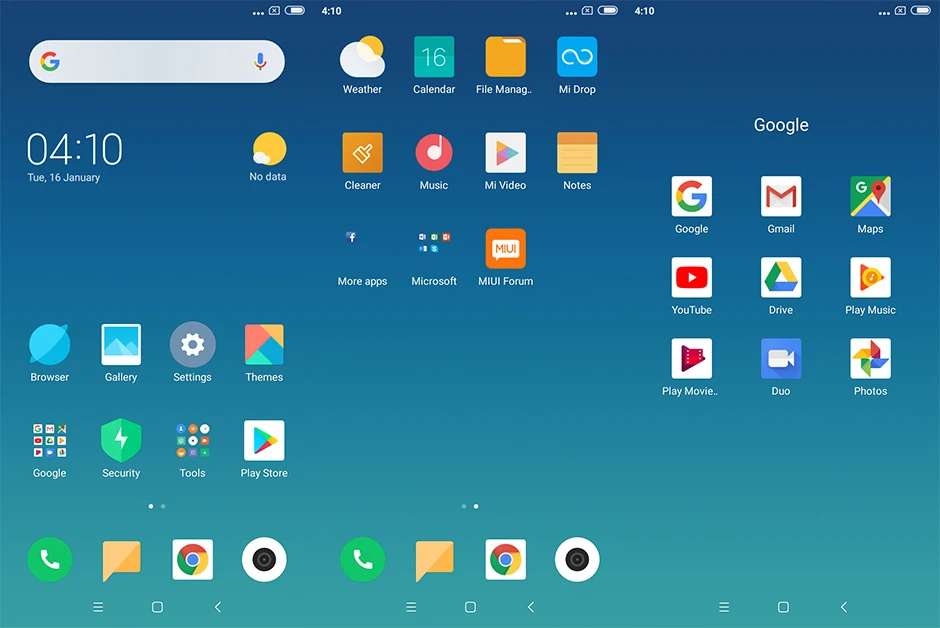Image resolution: width=940 pixels, height=628 pixels.
Task: Open the Weather app
Action: tap(362, 57)
